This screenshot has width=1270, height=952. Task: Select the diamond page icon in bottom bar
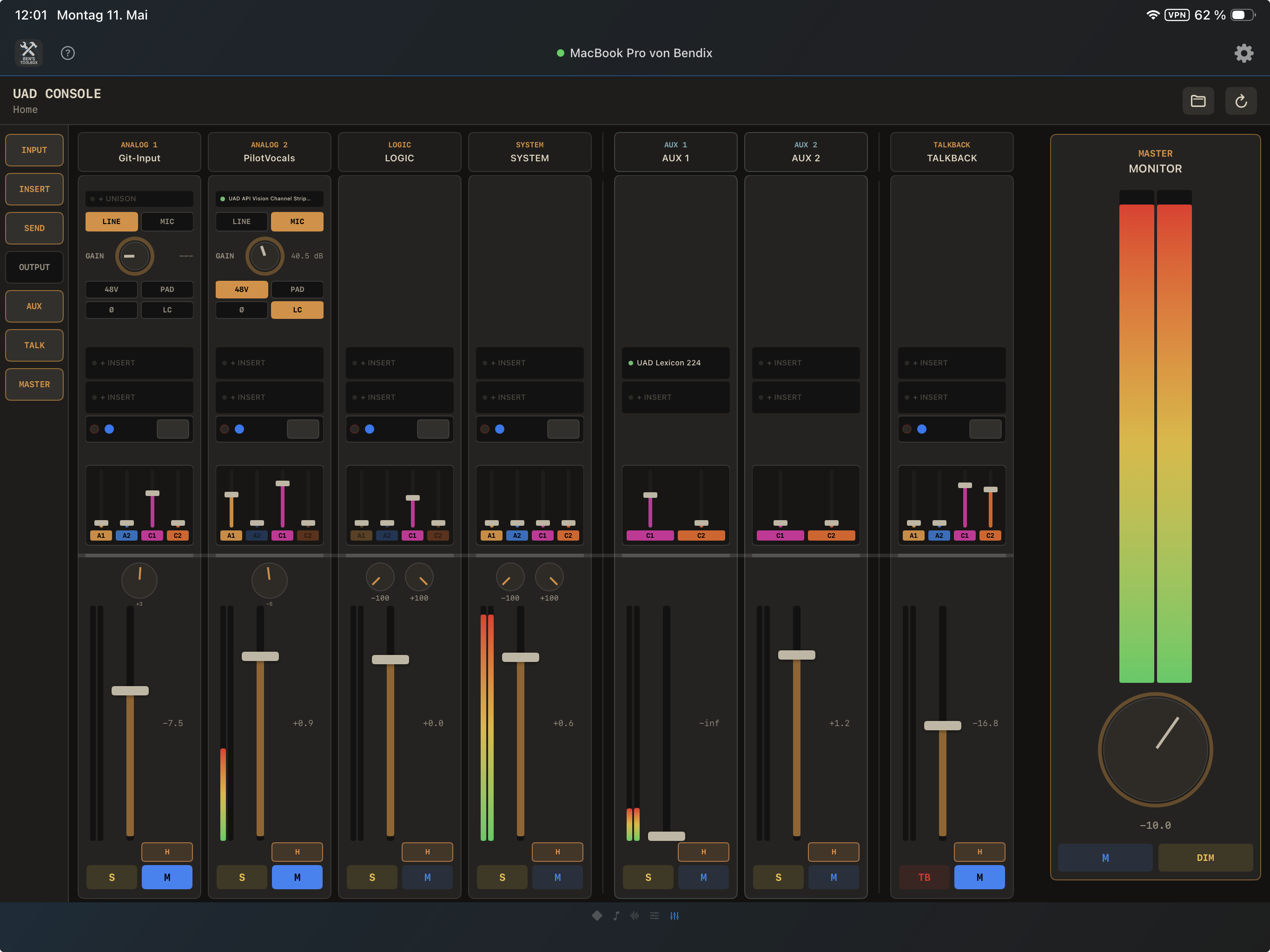pyautogui.click(x=597, y=915)
